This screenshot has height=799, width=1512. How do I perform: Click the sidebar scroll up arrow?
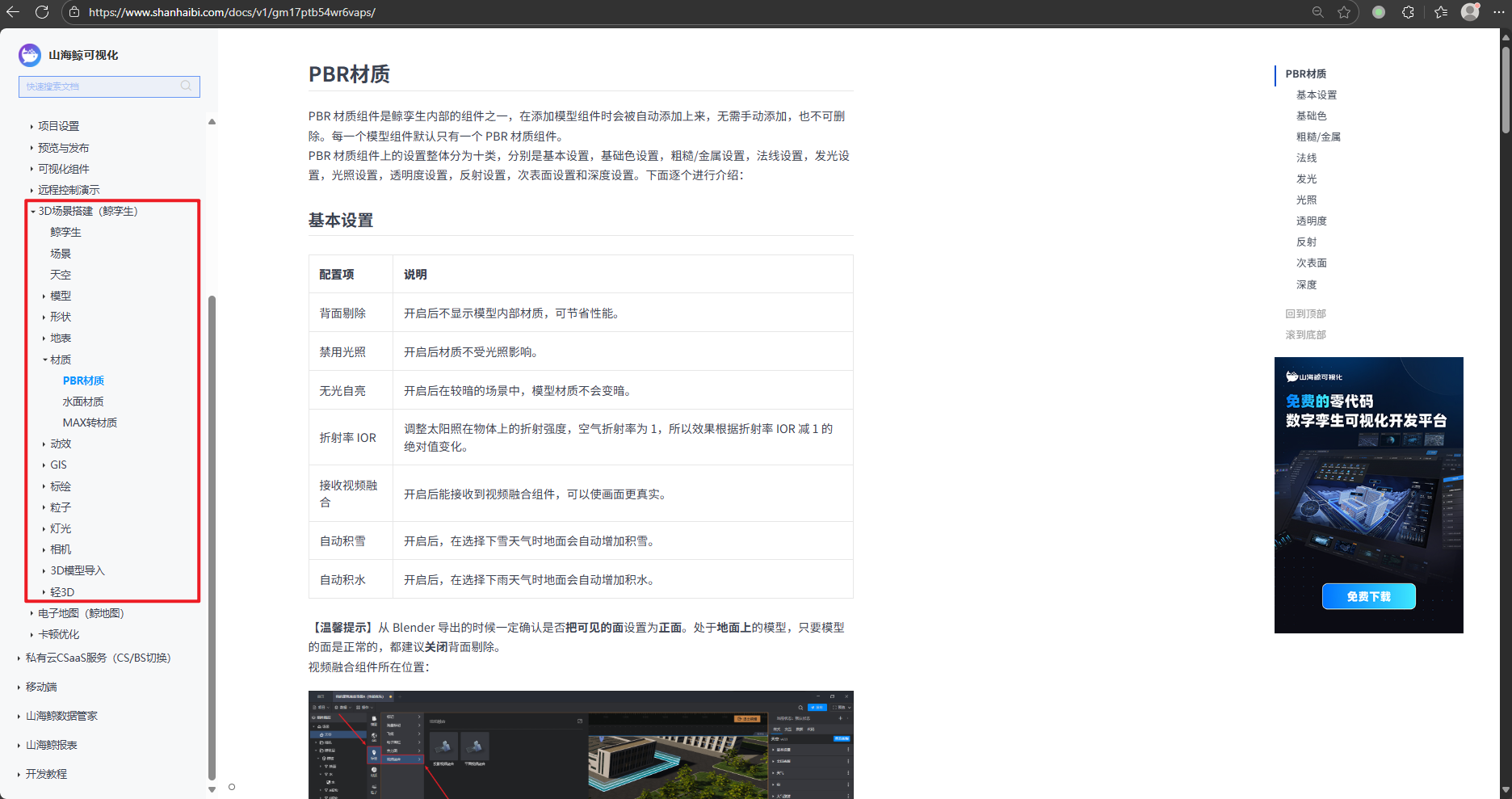212,122
